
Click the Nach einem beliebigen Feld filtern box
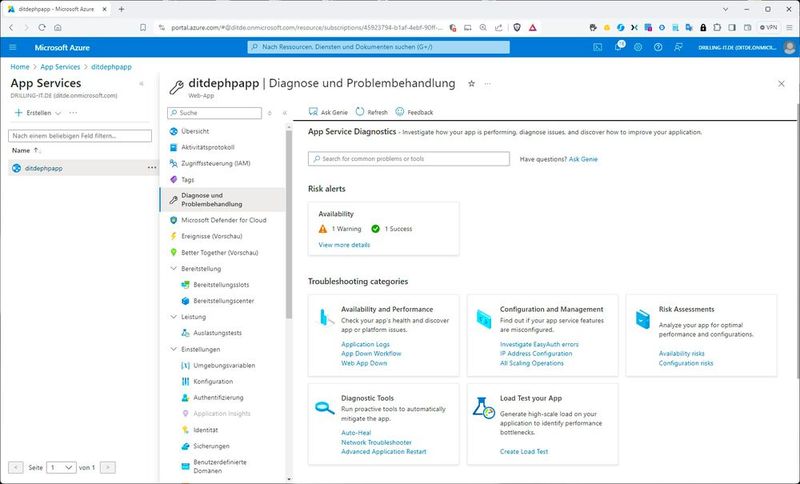pos(80,136)
